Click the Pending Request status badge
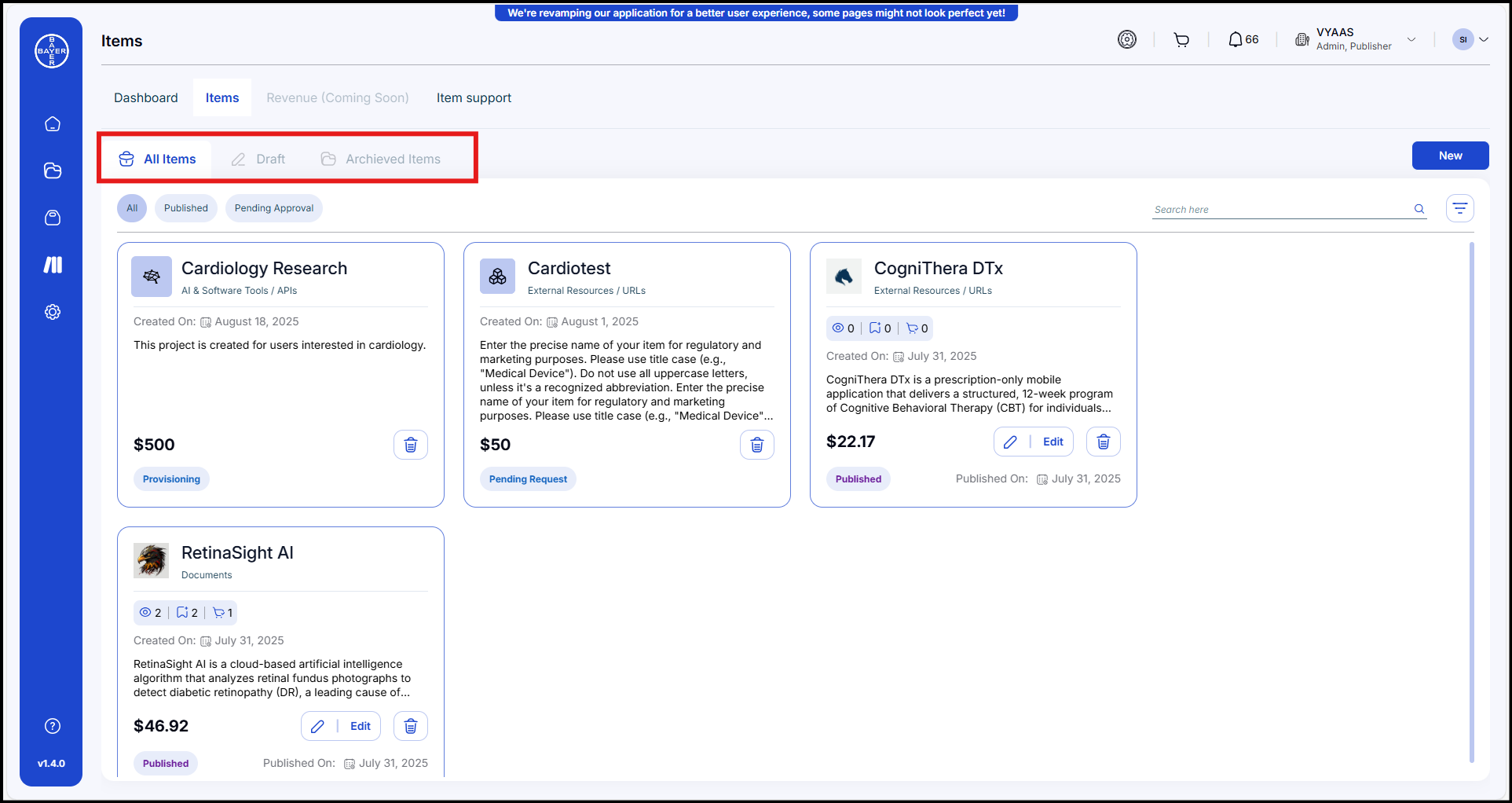Screen dimensions: 1512x803 tap(528, 479)
